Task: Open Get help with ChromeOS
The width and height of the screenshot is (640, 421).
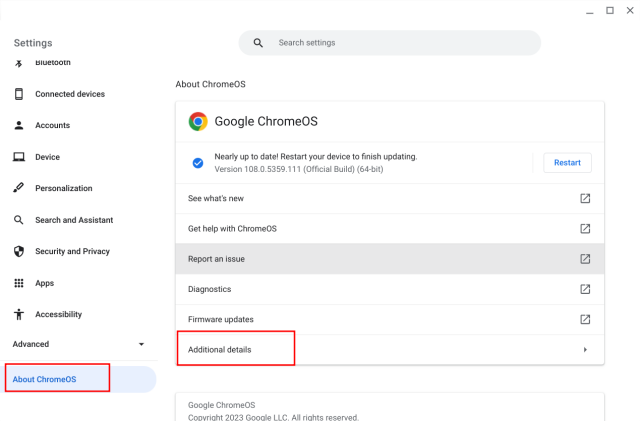Action: 390,229
